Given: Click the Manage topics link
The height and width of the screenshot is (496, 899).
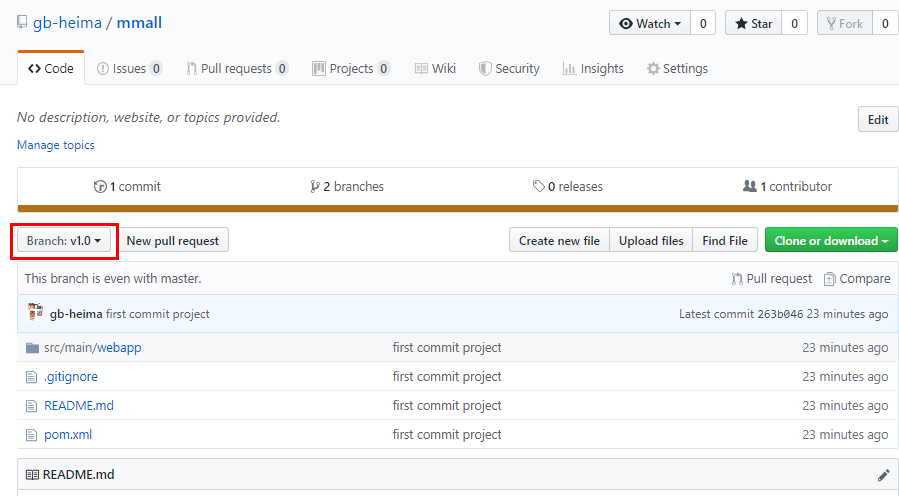Looking at the screenshot, I should tap(56, 145).
